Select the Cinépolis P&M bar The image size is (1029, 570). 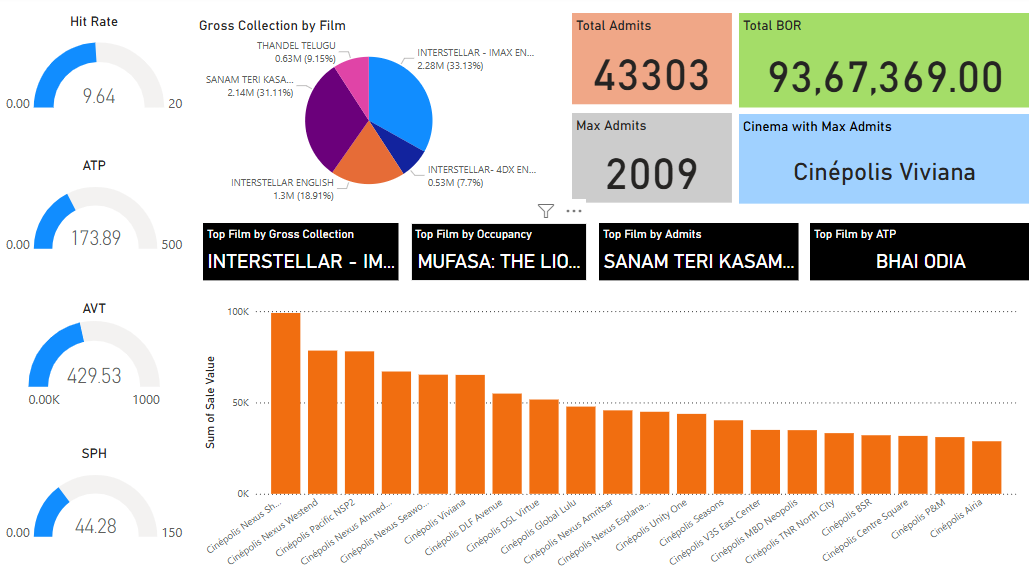[x=950, y=466]
